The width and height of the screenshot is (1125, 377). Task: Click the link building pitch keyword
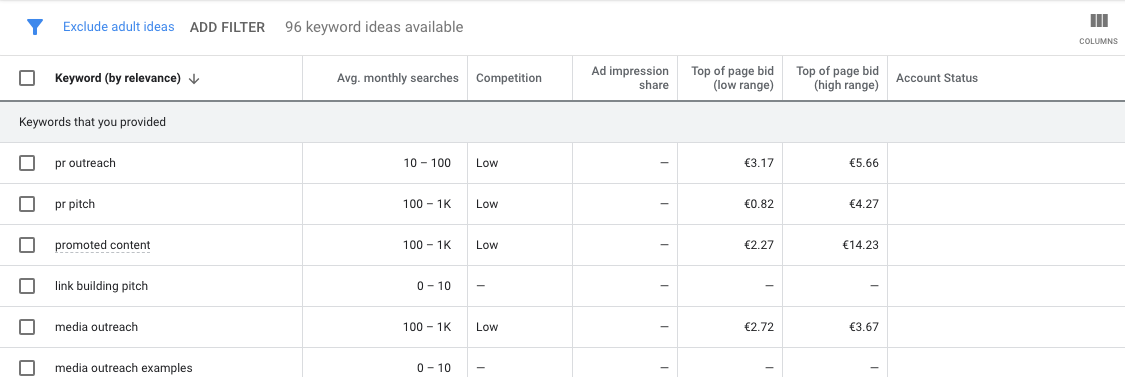point(101,286)
